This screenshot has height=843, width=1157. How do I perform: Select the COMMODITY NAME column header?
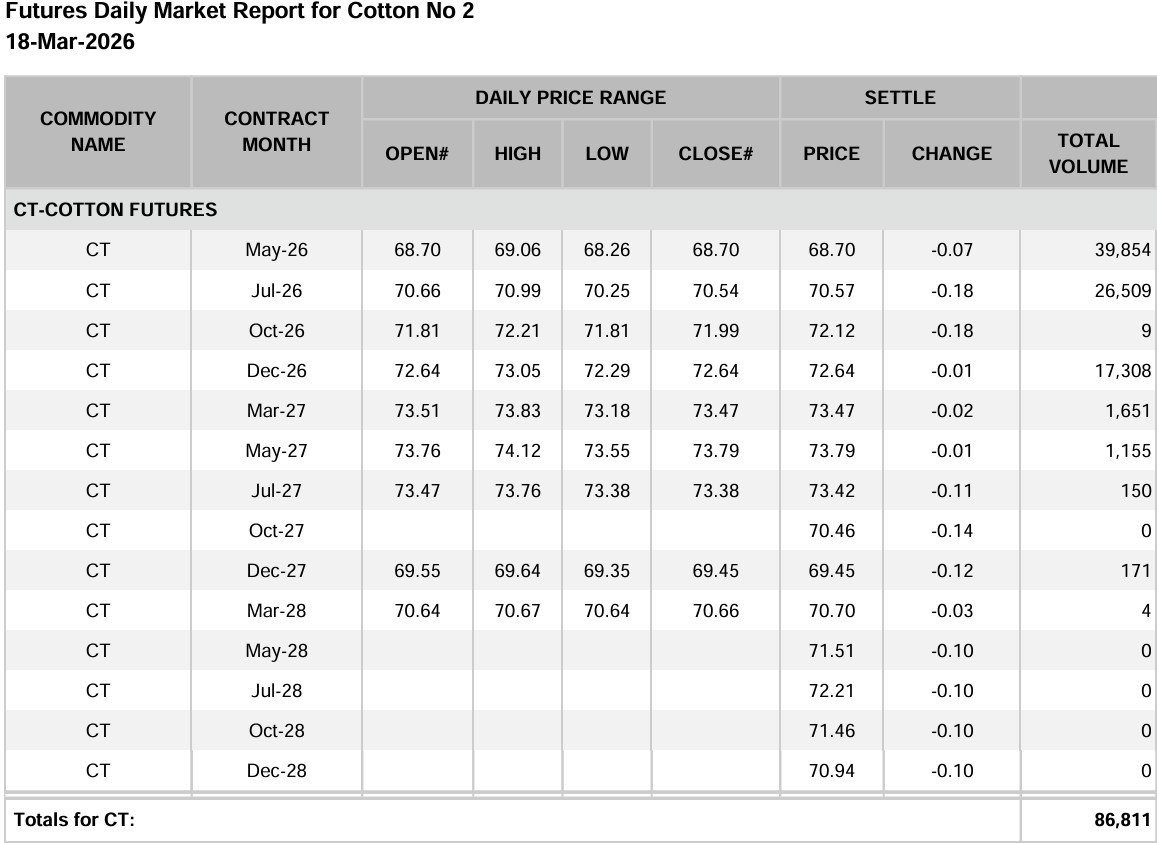(x=98, y=132)
